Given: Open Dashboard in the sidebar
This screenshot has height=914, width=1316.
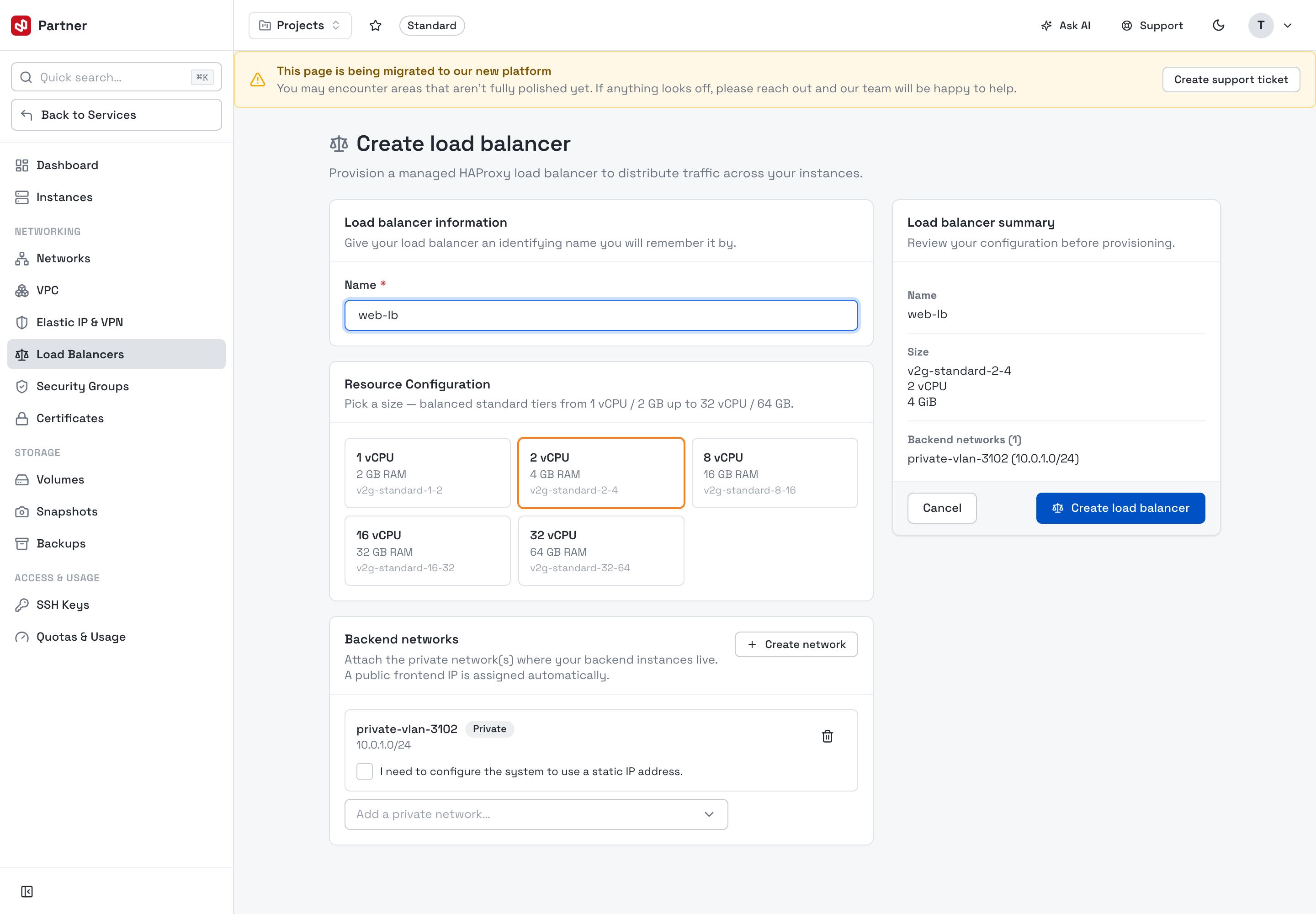Looking at the screenshot, I should click(116, 165).
